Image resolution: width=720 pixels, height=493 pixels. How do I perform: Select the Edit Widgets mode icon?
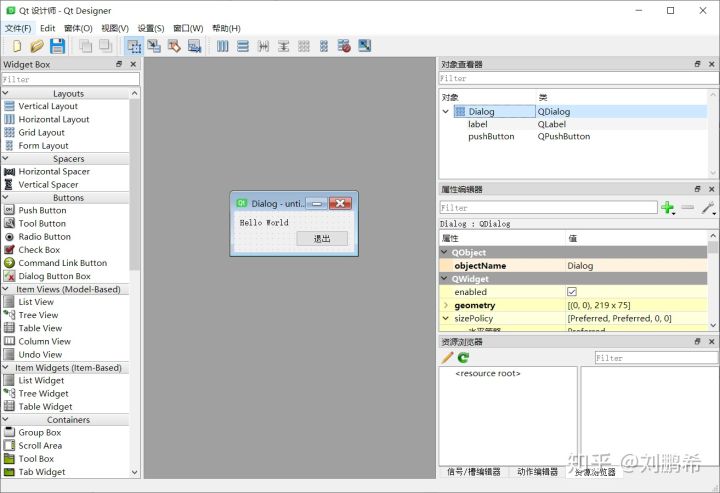134,46
